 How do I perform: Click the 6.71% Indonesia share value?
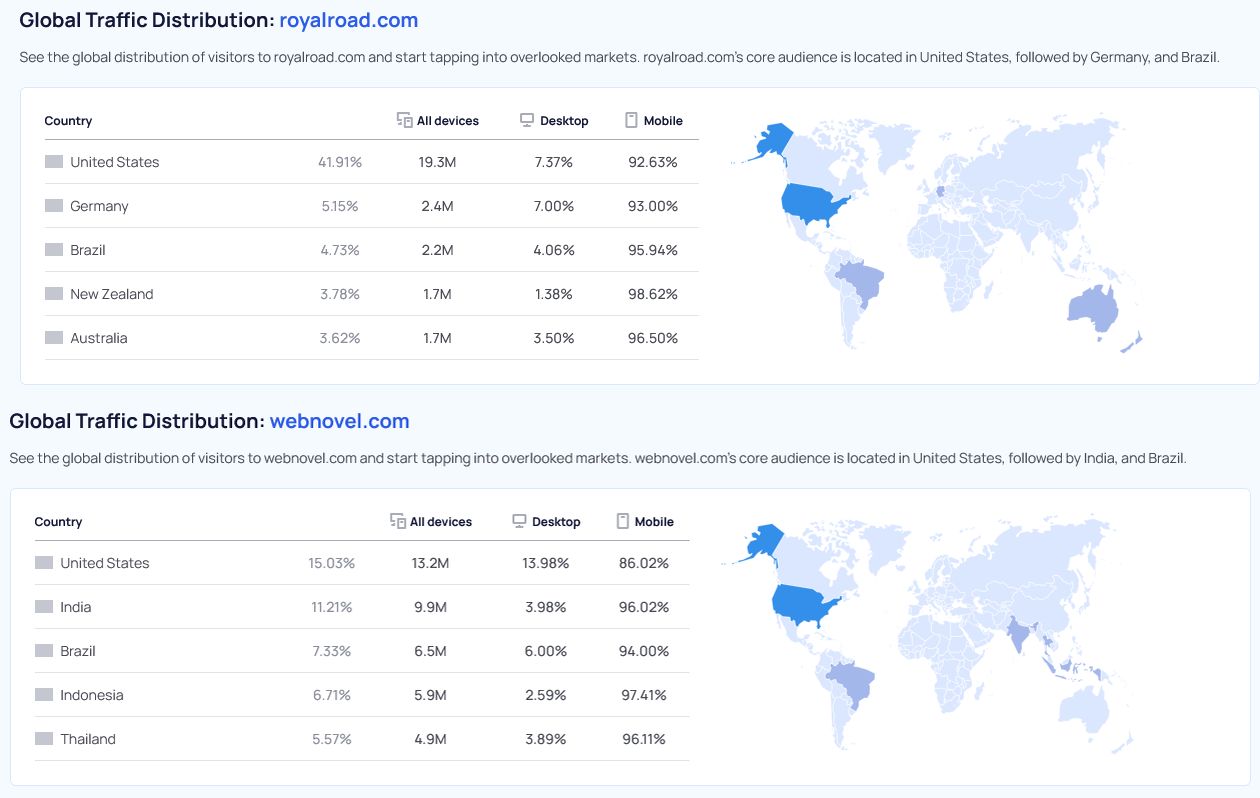click(332, 695)
